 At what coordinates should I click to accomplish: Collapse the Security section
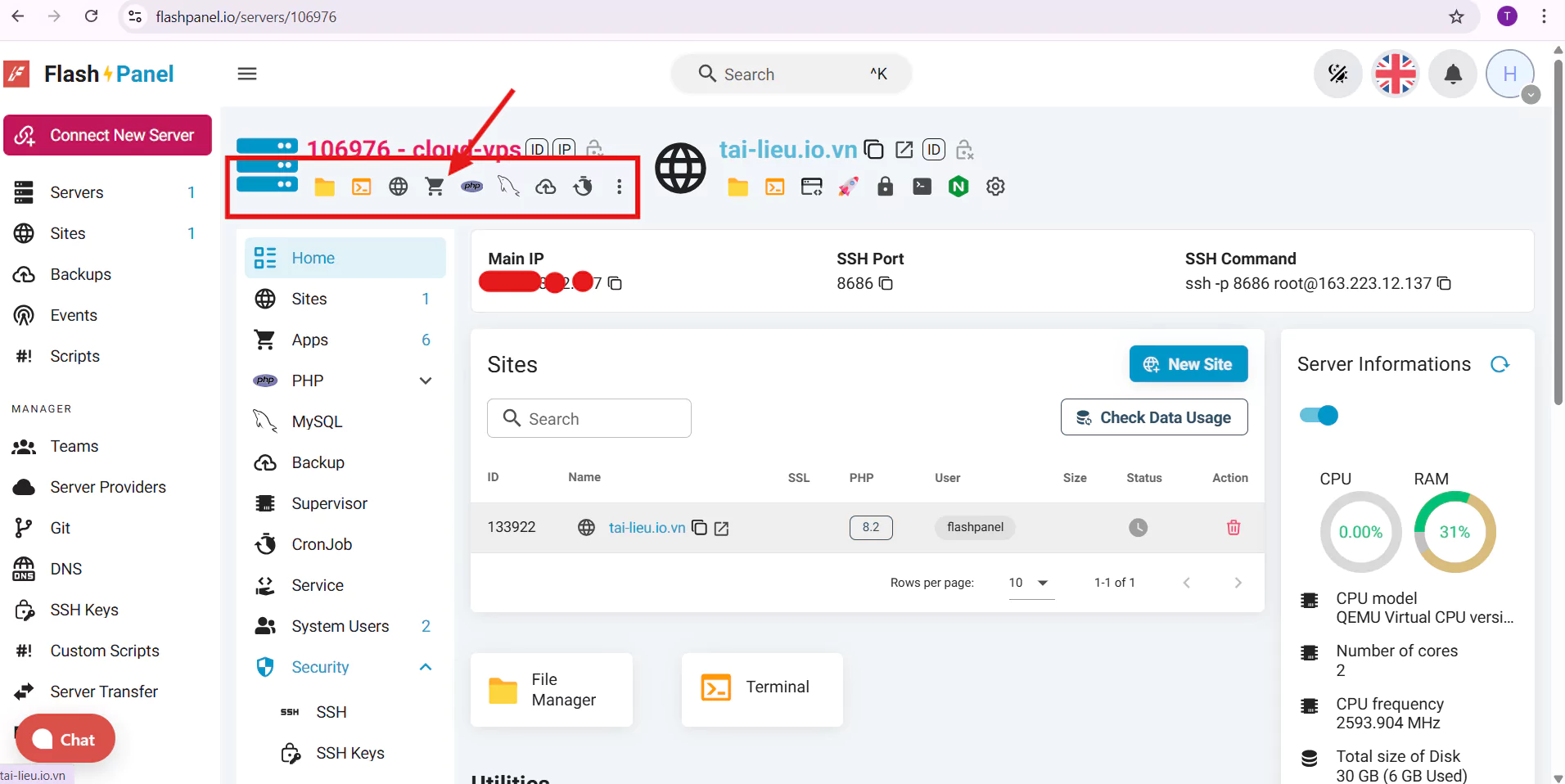click(426, 667)
